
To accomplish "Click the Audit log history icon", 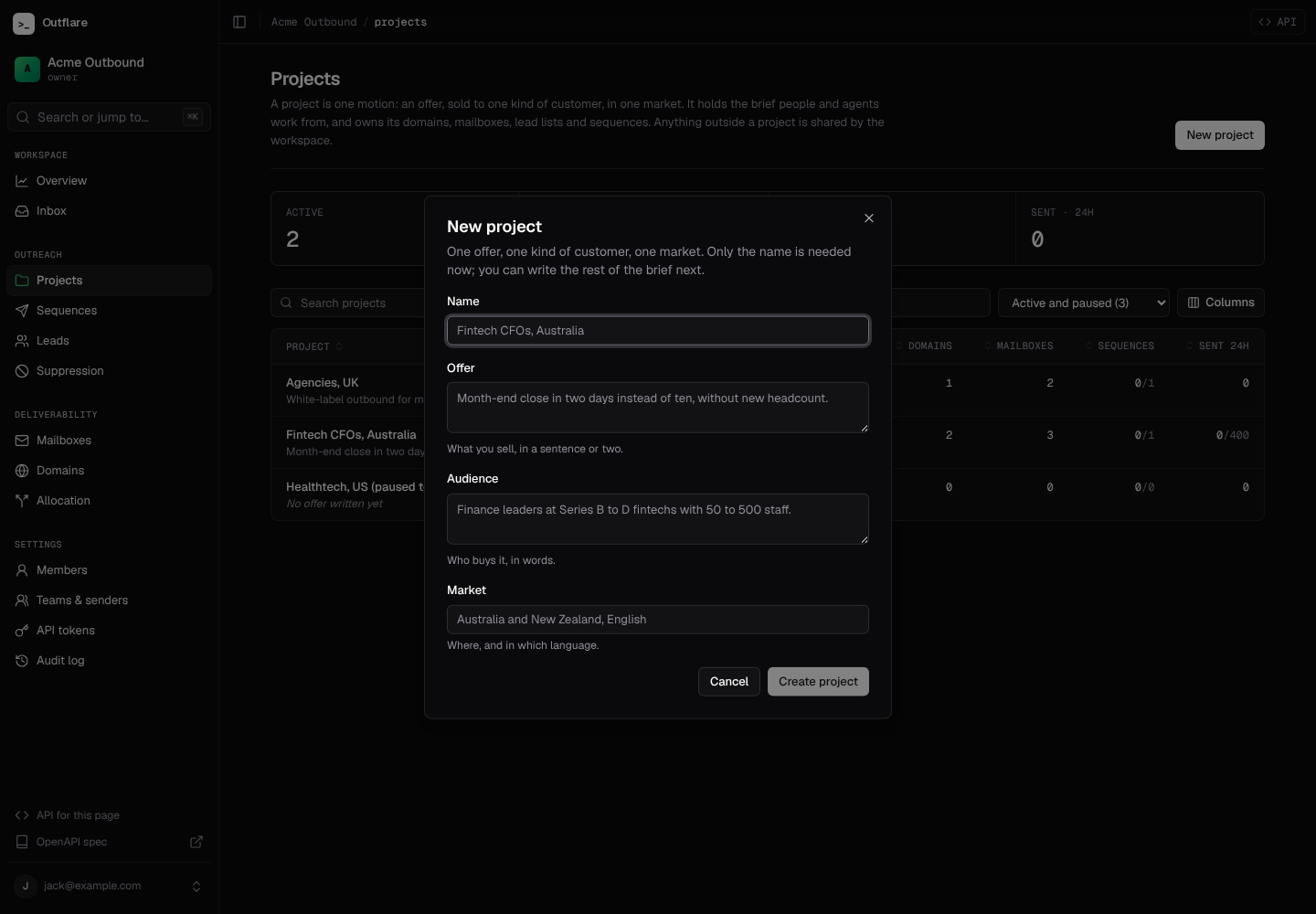I will point(22,661).
